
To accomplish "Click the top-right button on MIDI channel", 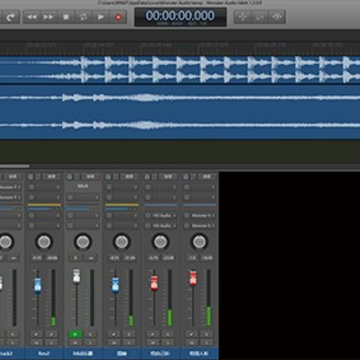I will coord(90,177).
